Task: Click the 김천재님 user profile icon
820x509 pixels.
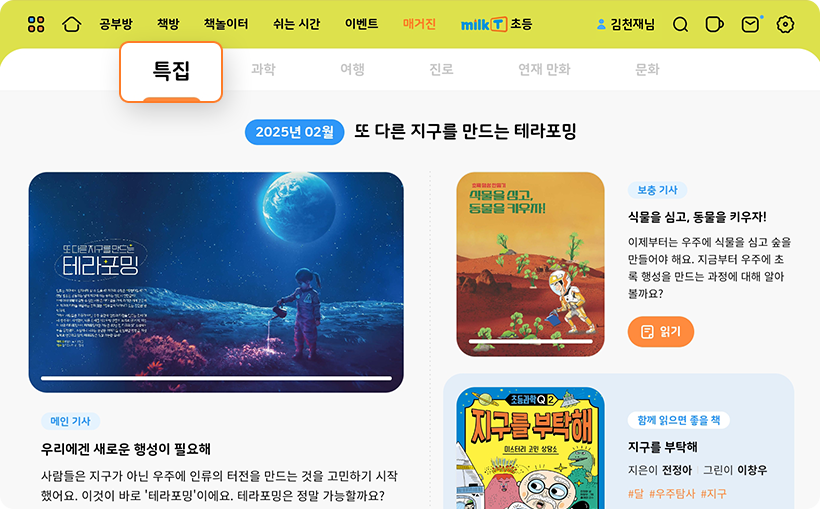Action: point(601,24)
